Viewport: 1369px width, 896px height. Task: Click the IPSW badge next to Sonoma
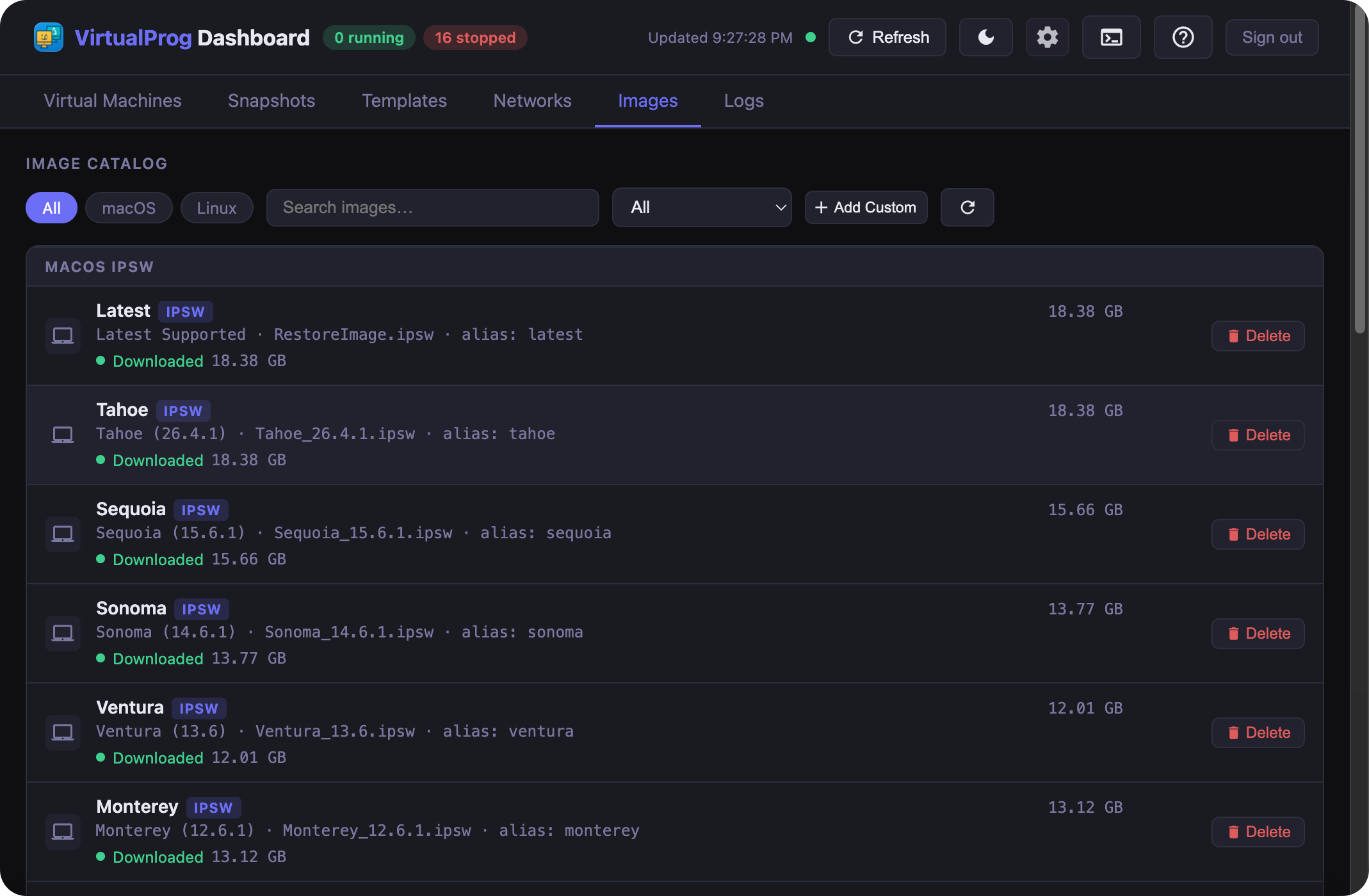pos(201,609)
